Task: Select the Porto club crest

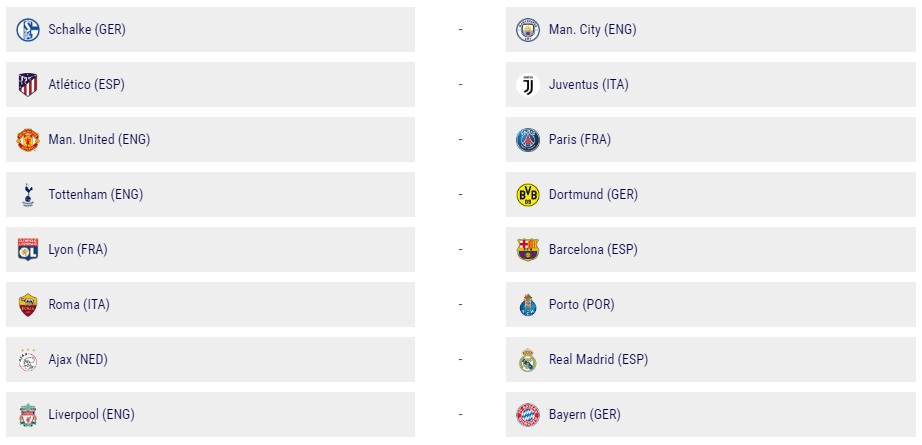Action: point(528,305)
